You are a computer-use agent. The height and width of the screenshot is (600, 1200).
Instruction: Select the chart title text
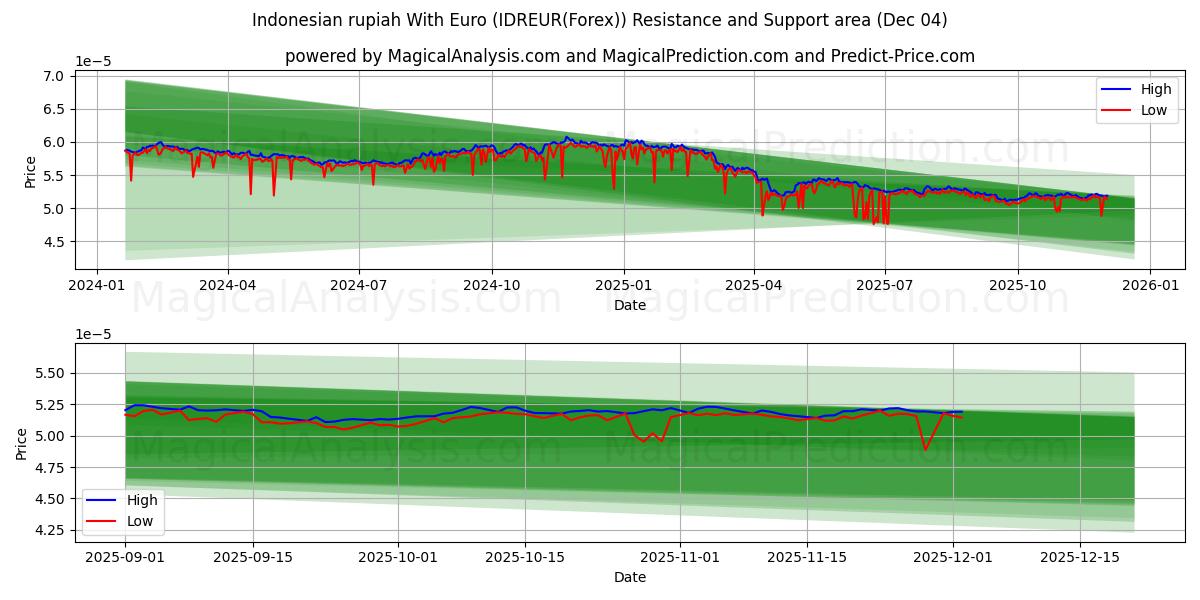coord(600,18)
